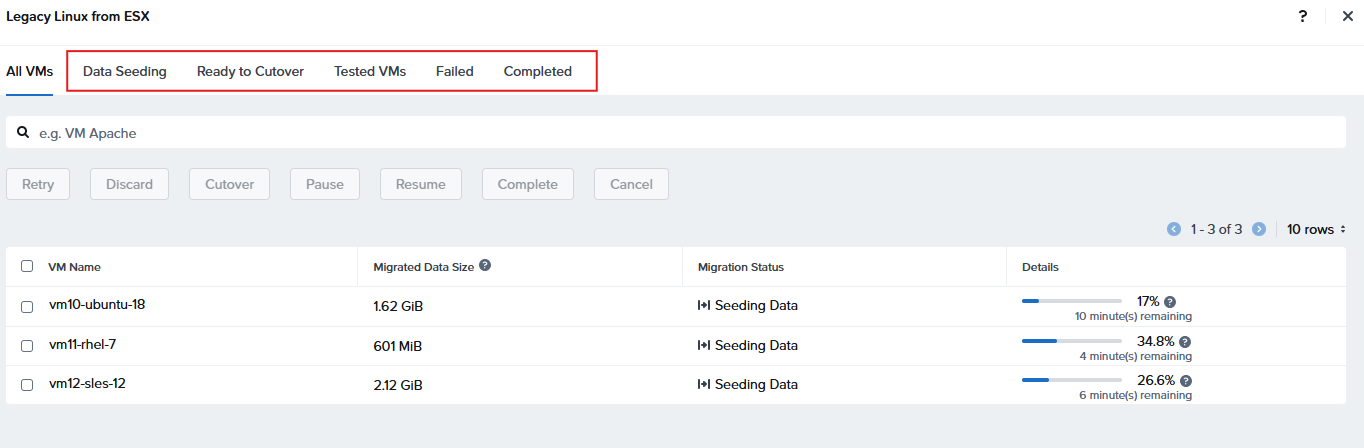Viewport: 1364px width, 448px height.
Task: Click the Retry button
Action: click(38, 184)
